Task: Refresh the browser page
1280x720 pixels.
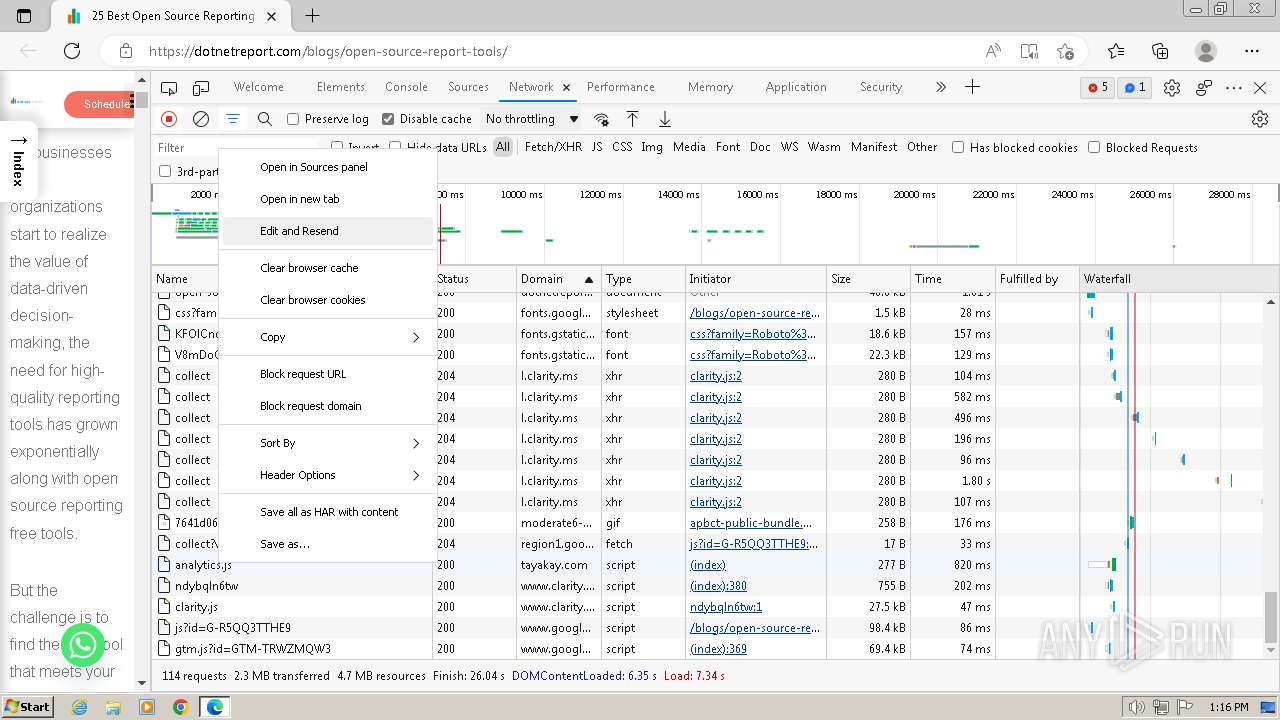Action: pyautogui.click(x=72, y=51)
